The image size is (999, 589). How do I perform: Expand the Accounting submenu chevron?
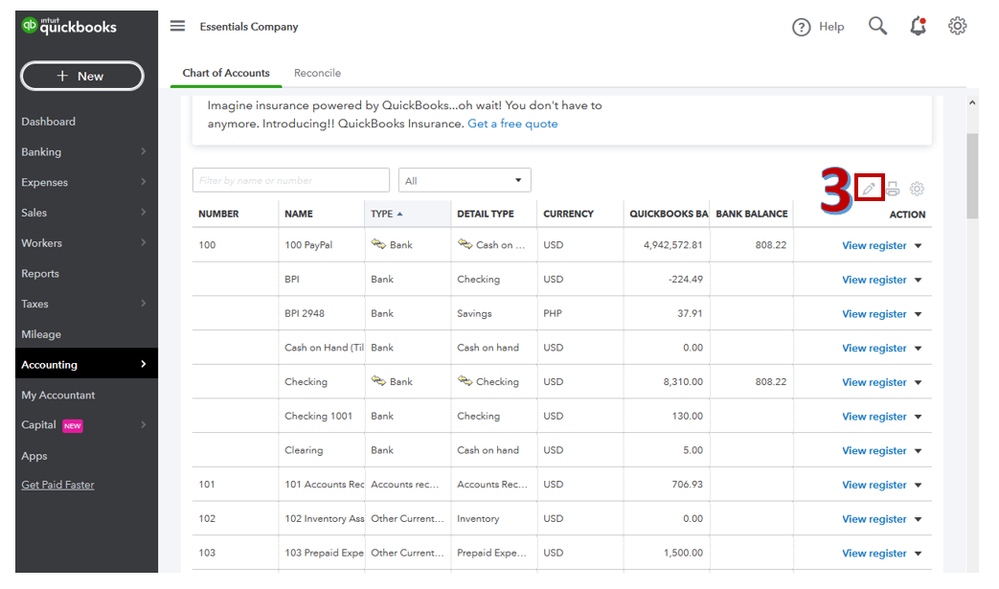[x=143, y=364]
